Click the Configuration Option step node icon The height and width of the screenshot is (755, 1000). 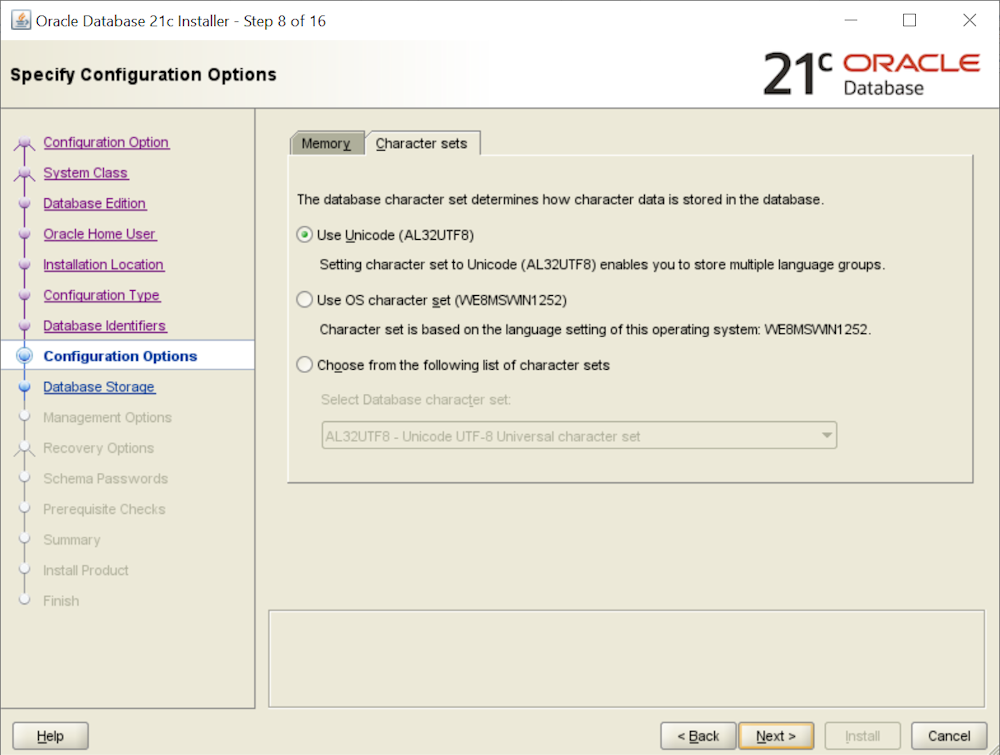(x=25, y=144)
